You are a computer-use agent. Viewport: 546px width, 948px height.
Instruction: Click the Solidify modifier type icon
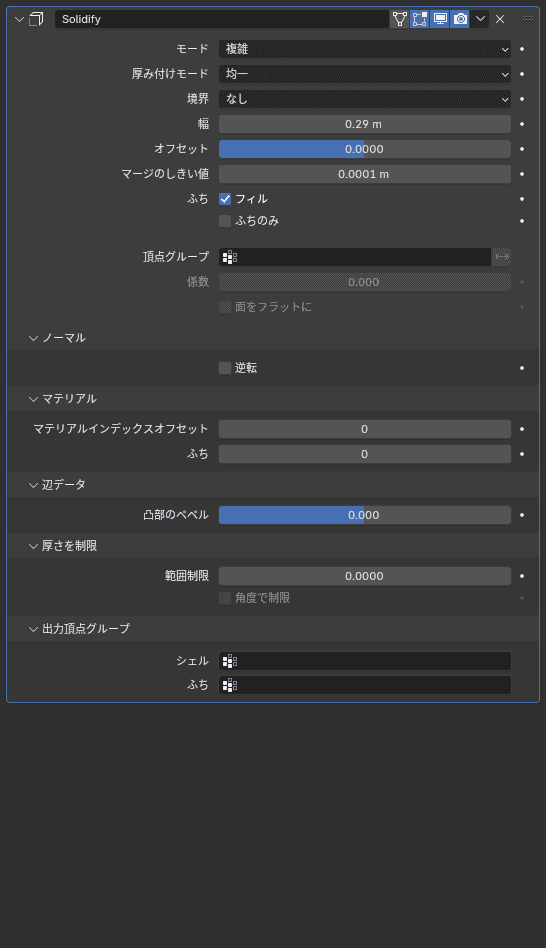(36, 19)
